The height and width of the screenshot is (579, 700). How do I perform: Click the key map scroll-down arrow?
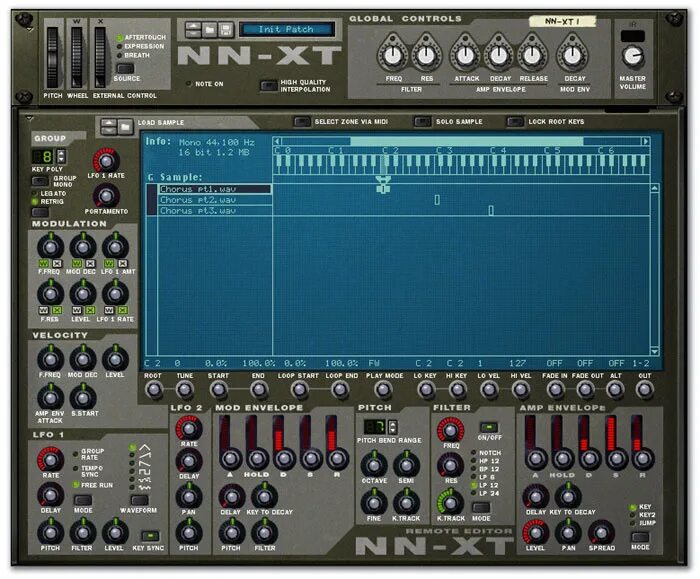click(x=654, y=351)
